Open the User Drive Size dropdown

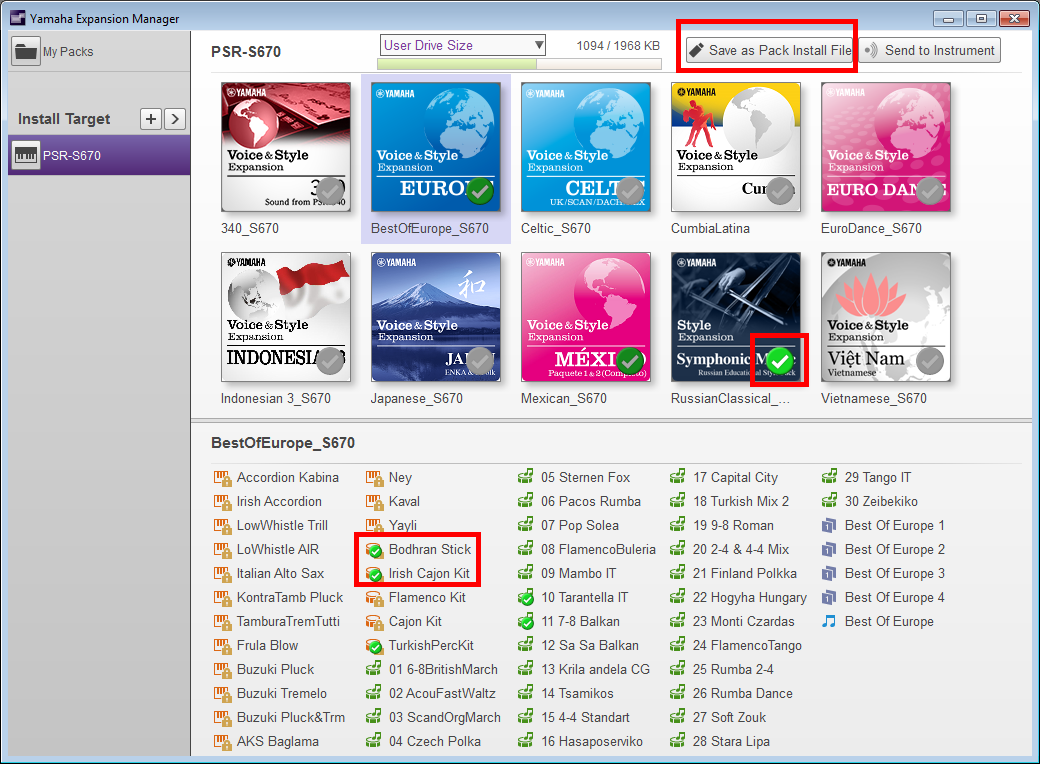[x=463, y=45]
